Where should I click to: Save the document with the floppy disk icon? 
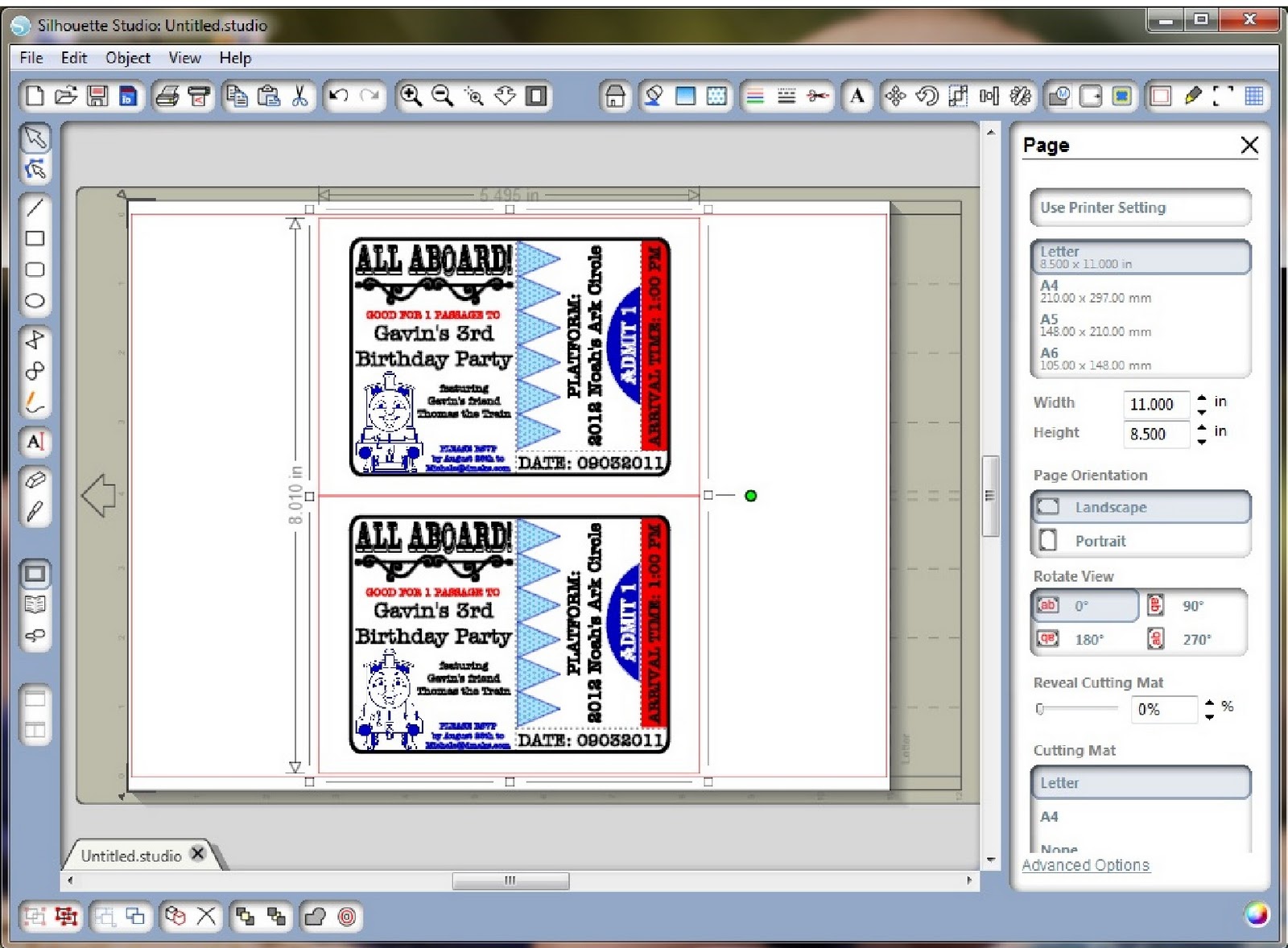coord(97,97)
